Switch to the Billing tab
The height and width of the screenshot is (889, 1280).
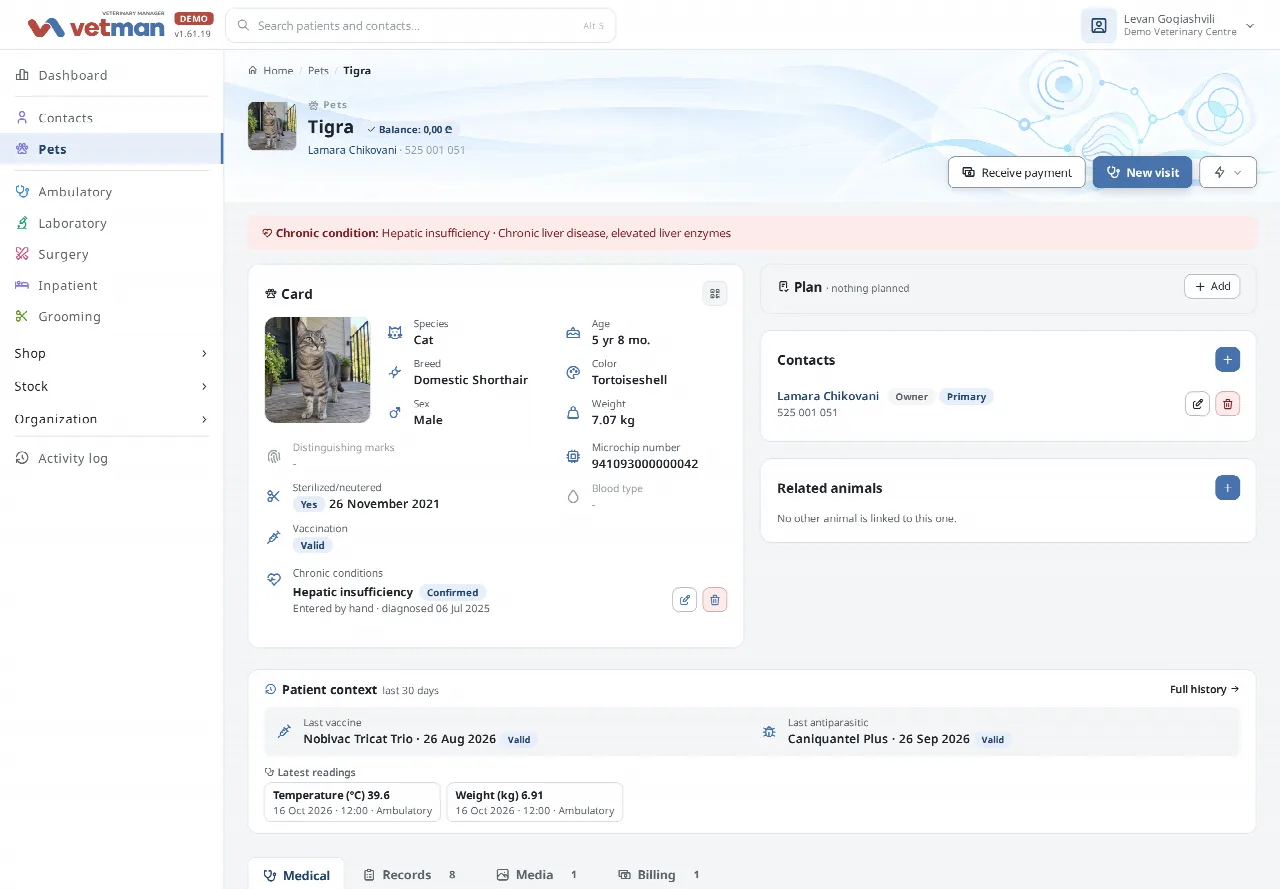[x=659, y=874]
